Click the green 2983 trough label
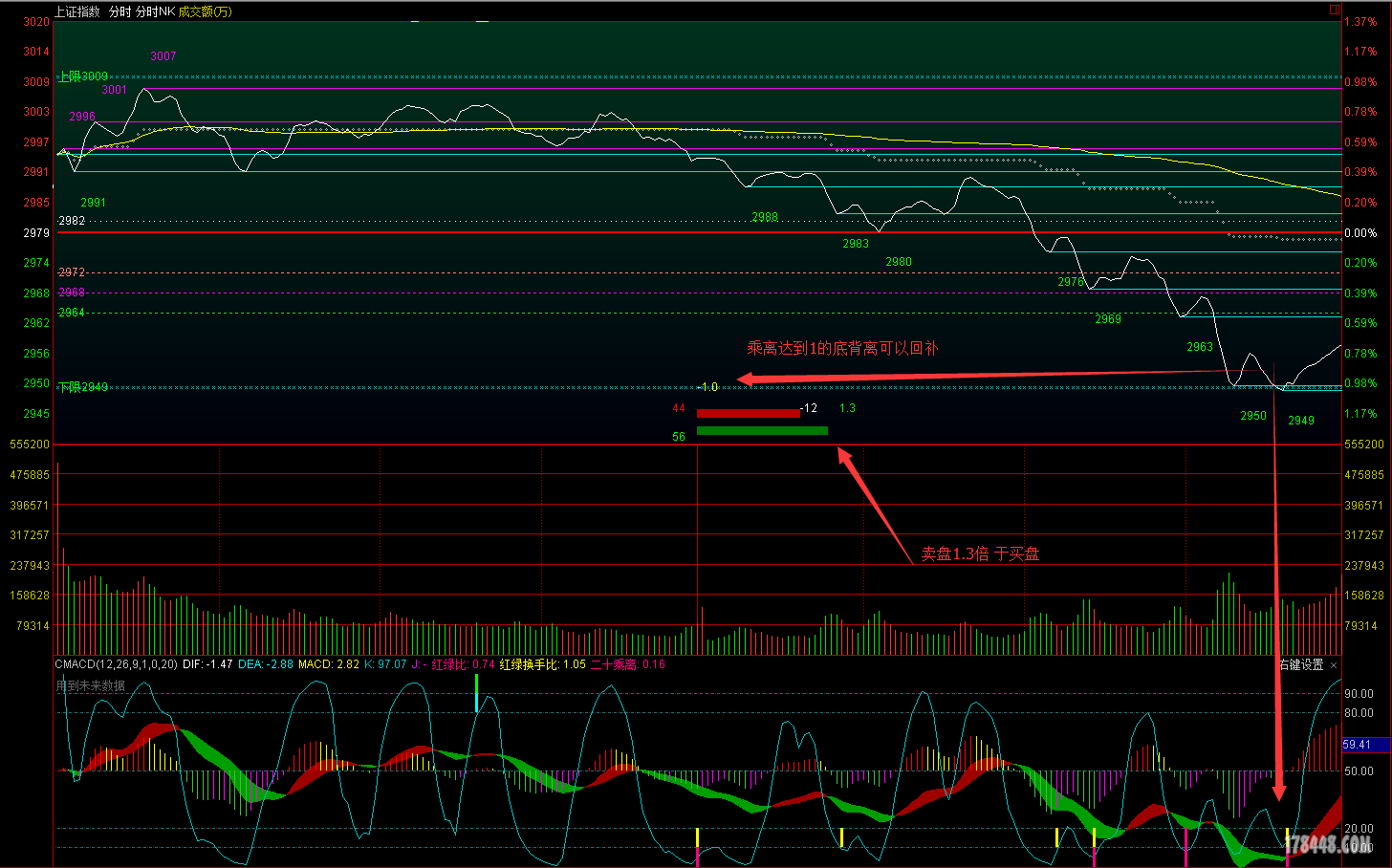This screenshot has height=868, width=1392. click(856, 244)
